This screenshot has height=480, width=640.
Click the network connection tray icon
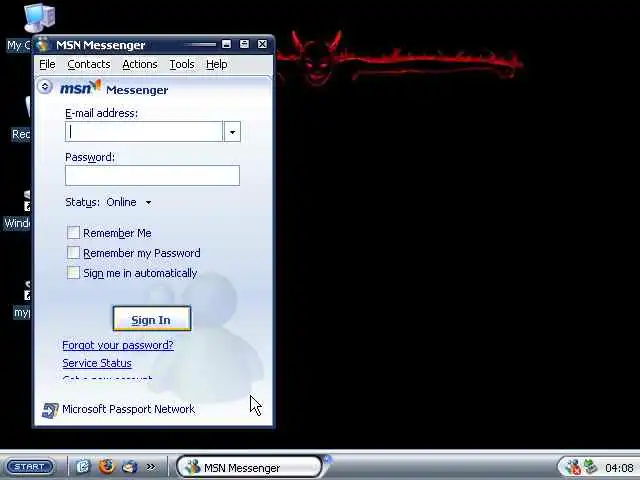(x=590, y=467)
